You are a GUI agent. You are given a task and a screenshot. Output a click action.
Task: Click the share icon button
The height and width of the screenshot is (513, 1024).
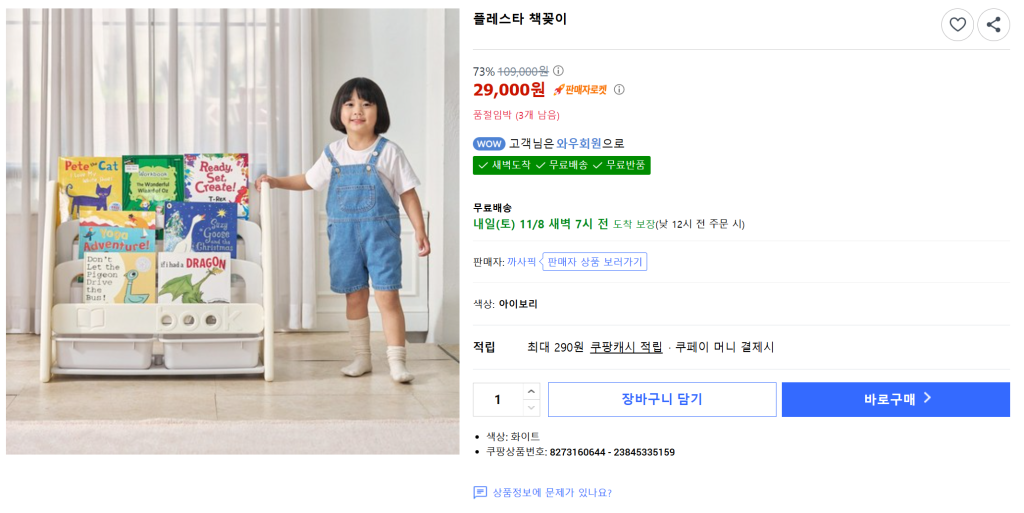(x=993, y=25)
